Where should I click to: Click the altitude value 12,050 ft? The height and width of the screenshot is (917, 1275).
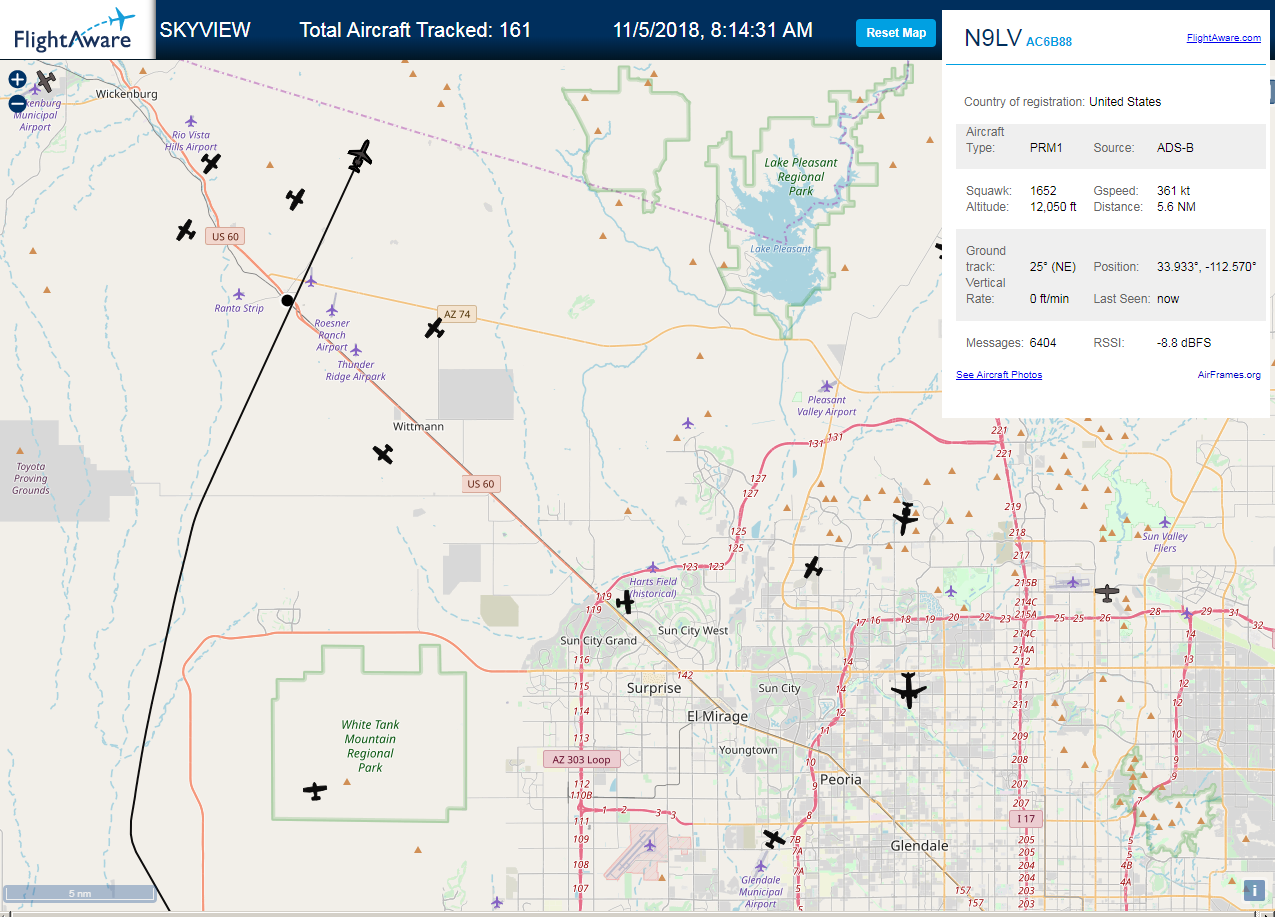tap(1053, 207)
